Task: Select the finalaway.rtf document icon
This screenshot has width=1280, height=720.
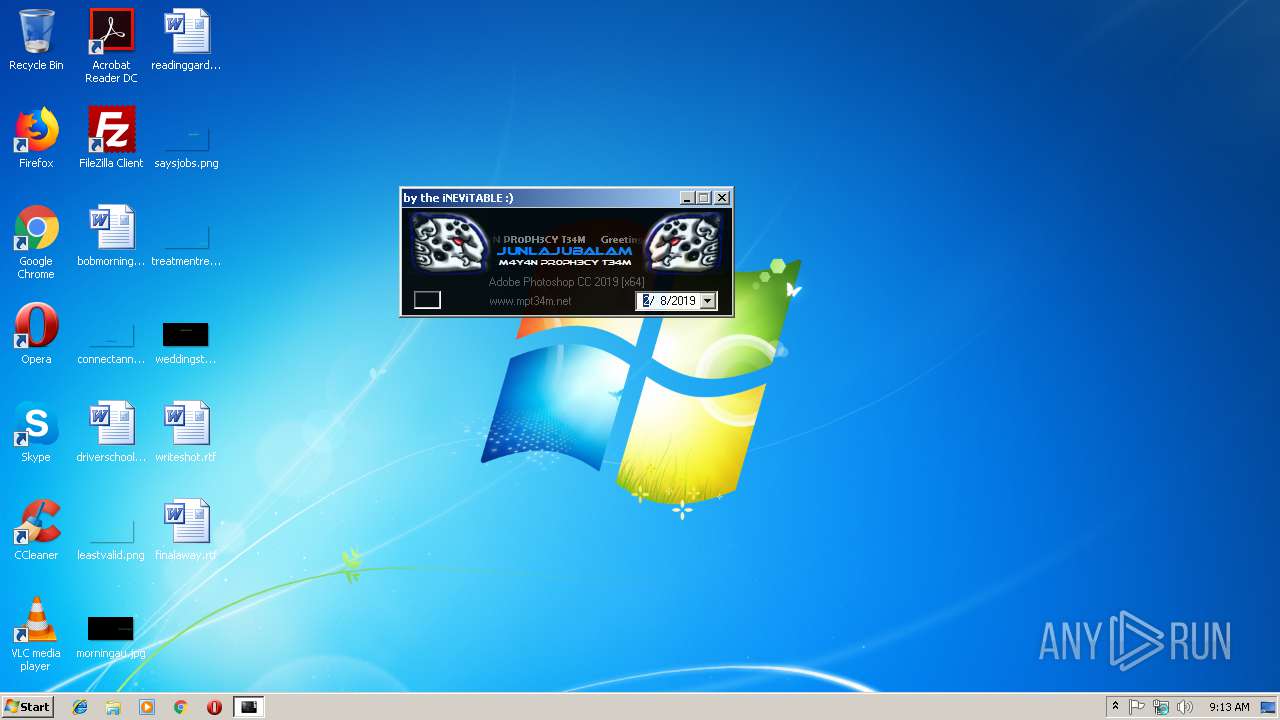Action: 186,531
